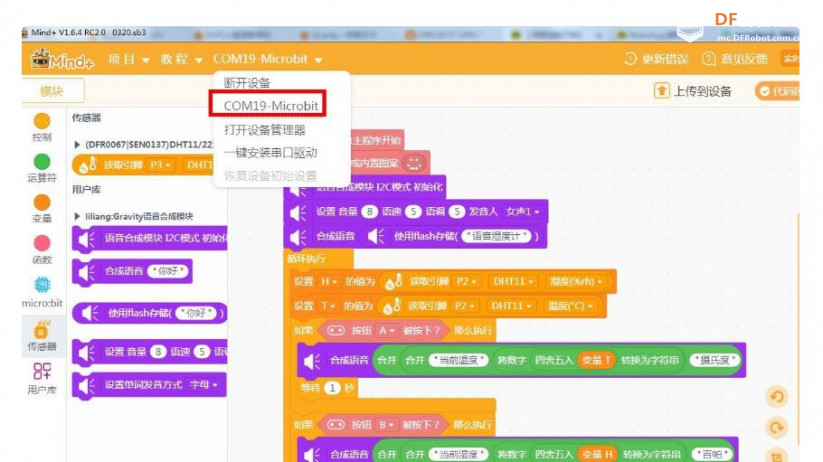
Task: Select the micro:bit category icon
Action: coord(42,285)
